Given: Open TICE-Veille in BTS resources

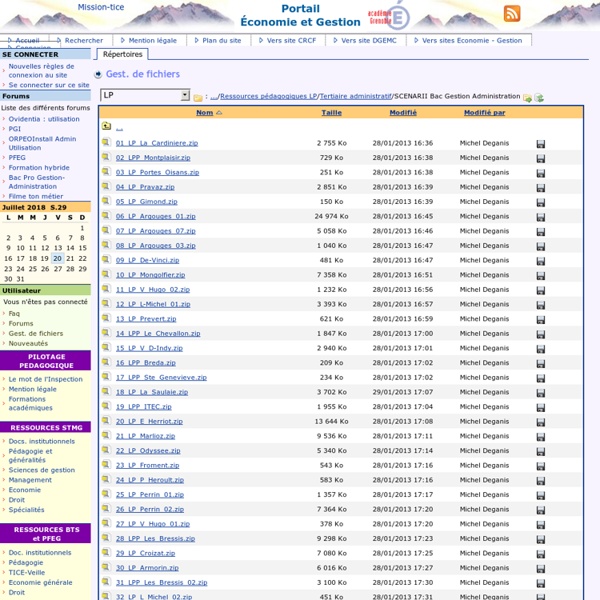Looking at the screenshot, I should pos(26,572).
